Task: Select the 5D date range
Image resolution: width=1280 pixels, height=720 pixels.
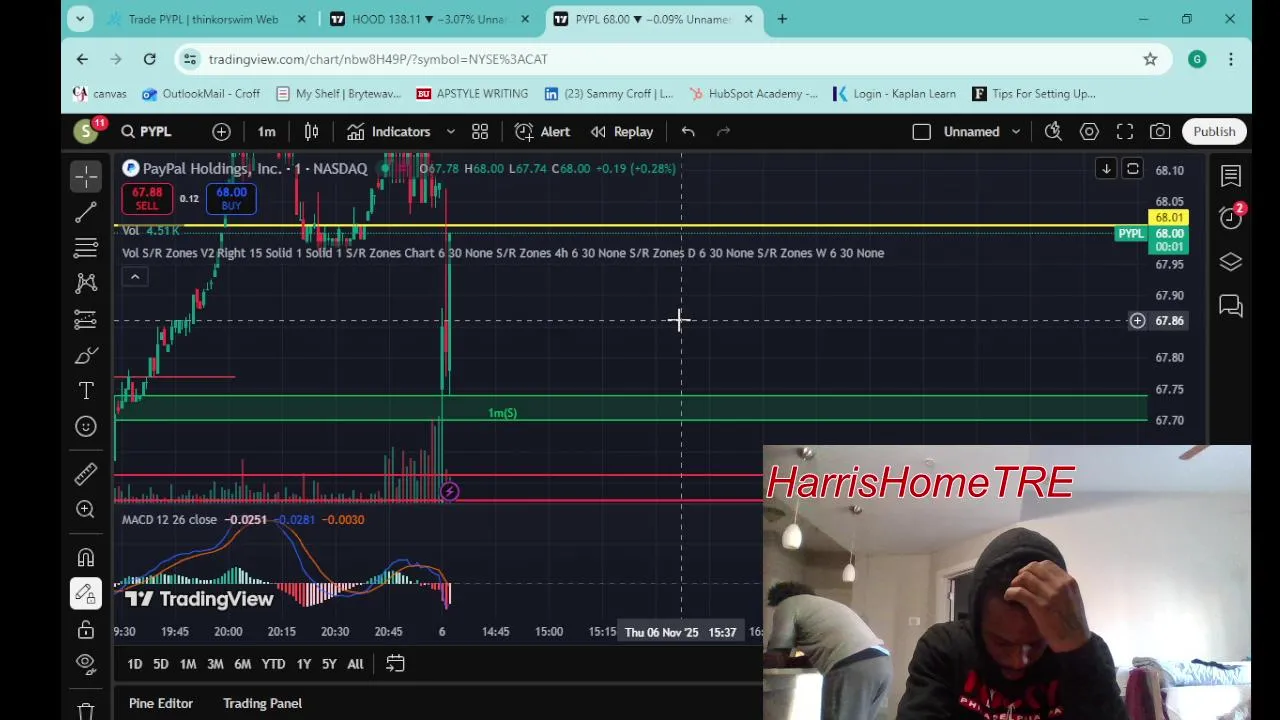Action: coord(161,664)
